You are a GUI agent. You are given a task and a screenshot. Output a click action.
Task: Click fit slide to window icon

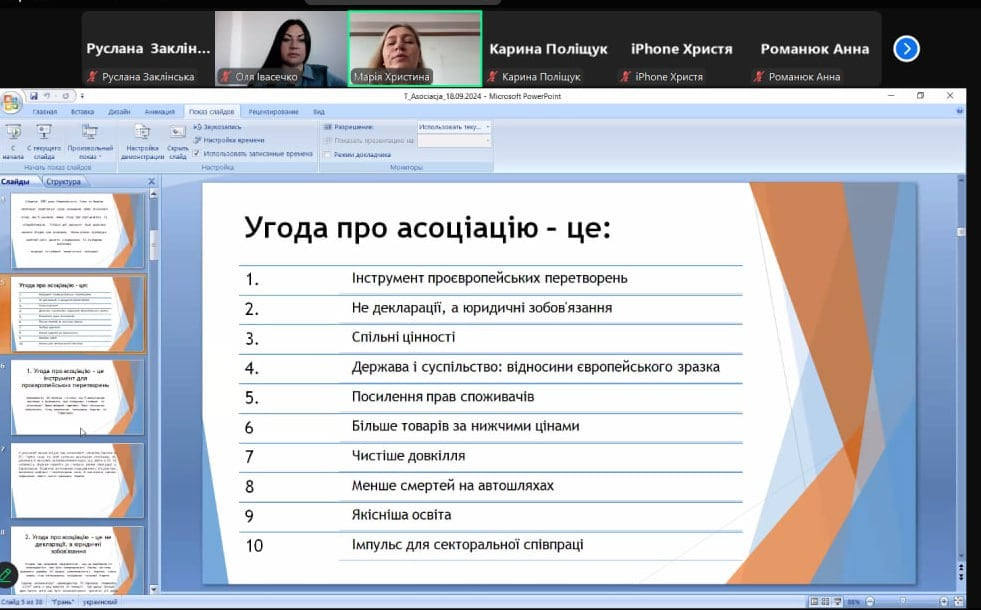[959, 602]
